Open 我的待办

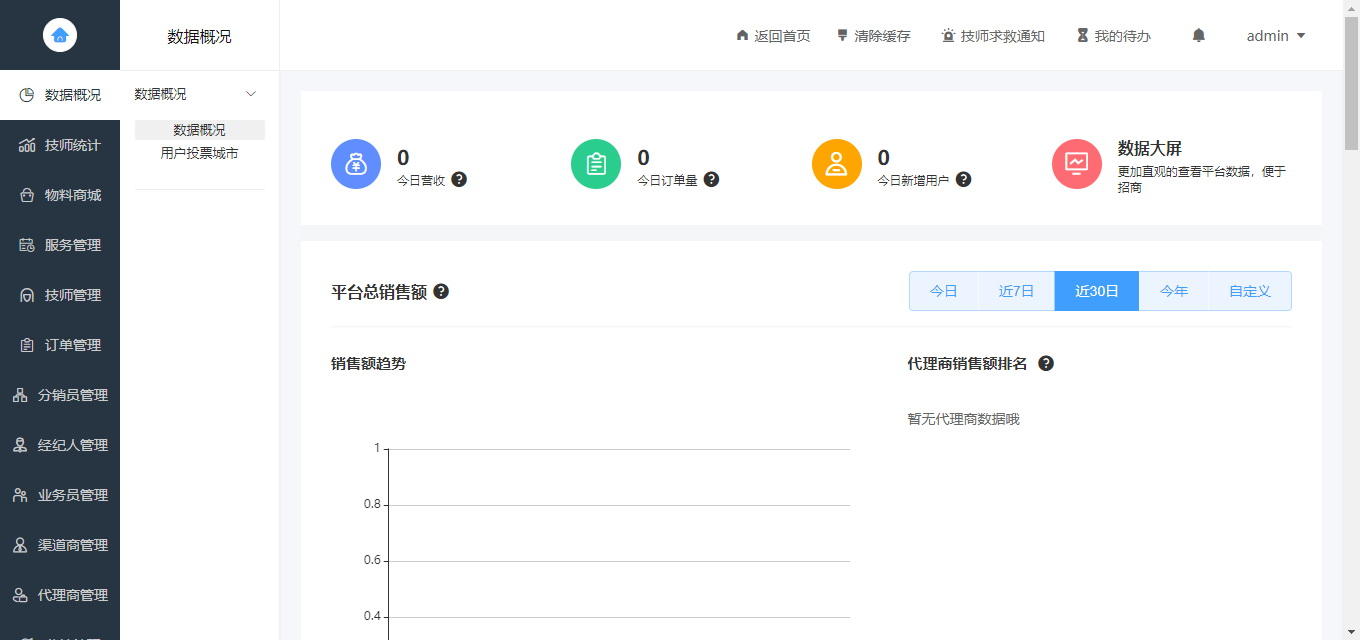coord(1113,36)
